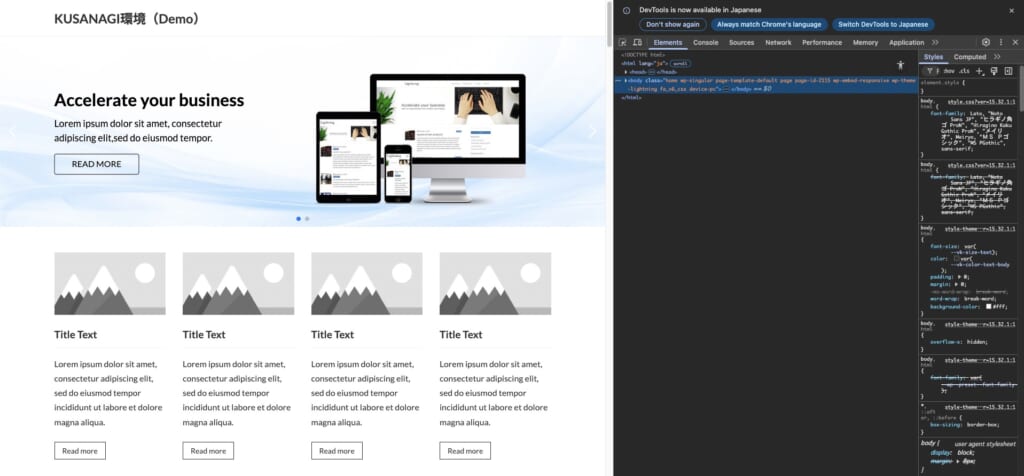The height and width of the screenshot is (476, 1024).
Task: Open the rendering emulation paintbrush icon
Action: (x=994, y=71)
